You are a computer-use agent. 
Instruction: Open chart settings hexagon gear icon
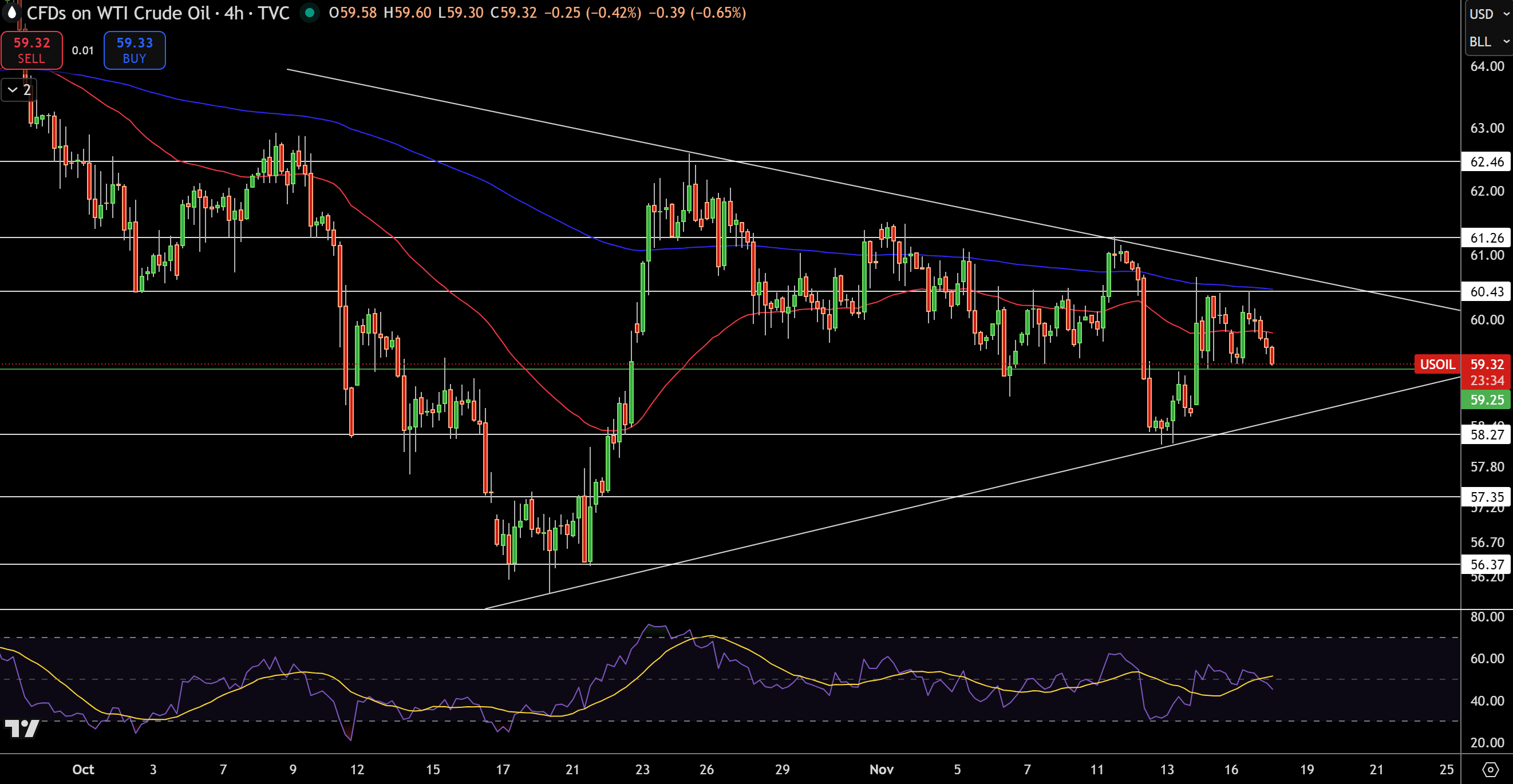pos(1490,769)
